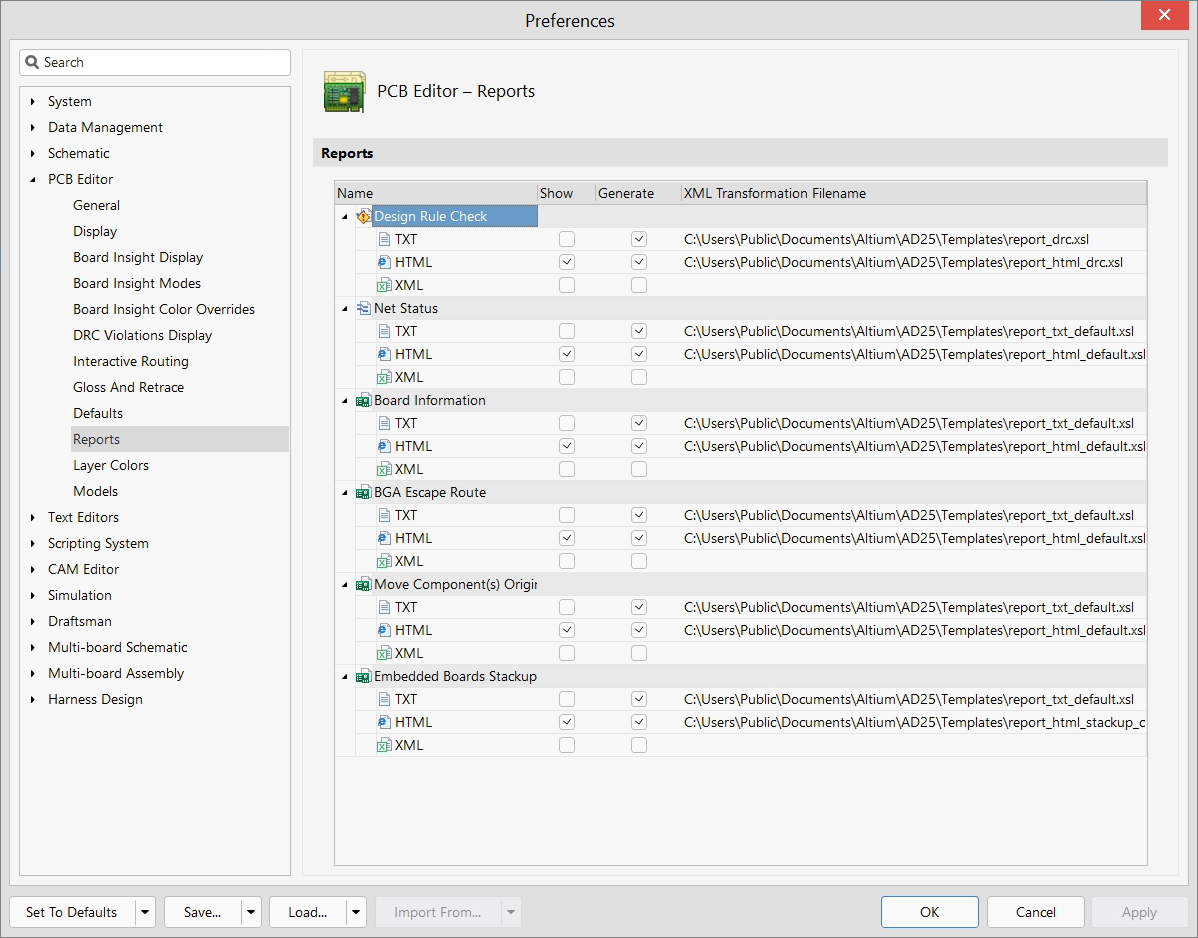Open the DRC Violations Display page
Image resolution: width=1198 pixels, height=938 pixels.
point(142,335)
